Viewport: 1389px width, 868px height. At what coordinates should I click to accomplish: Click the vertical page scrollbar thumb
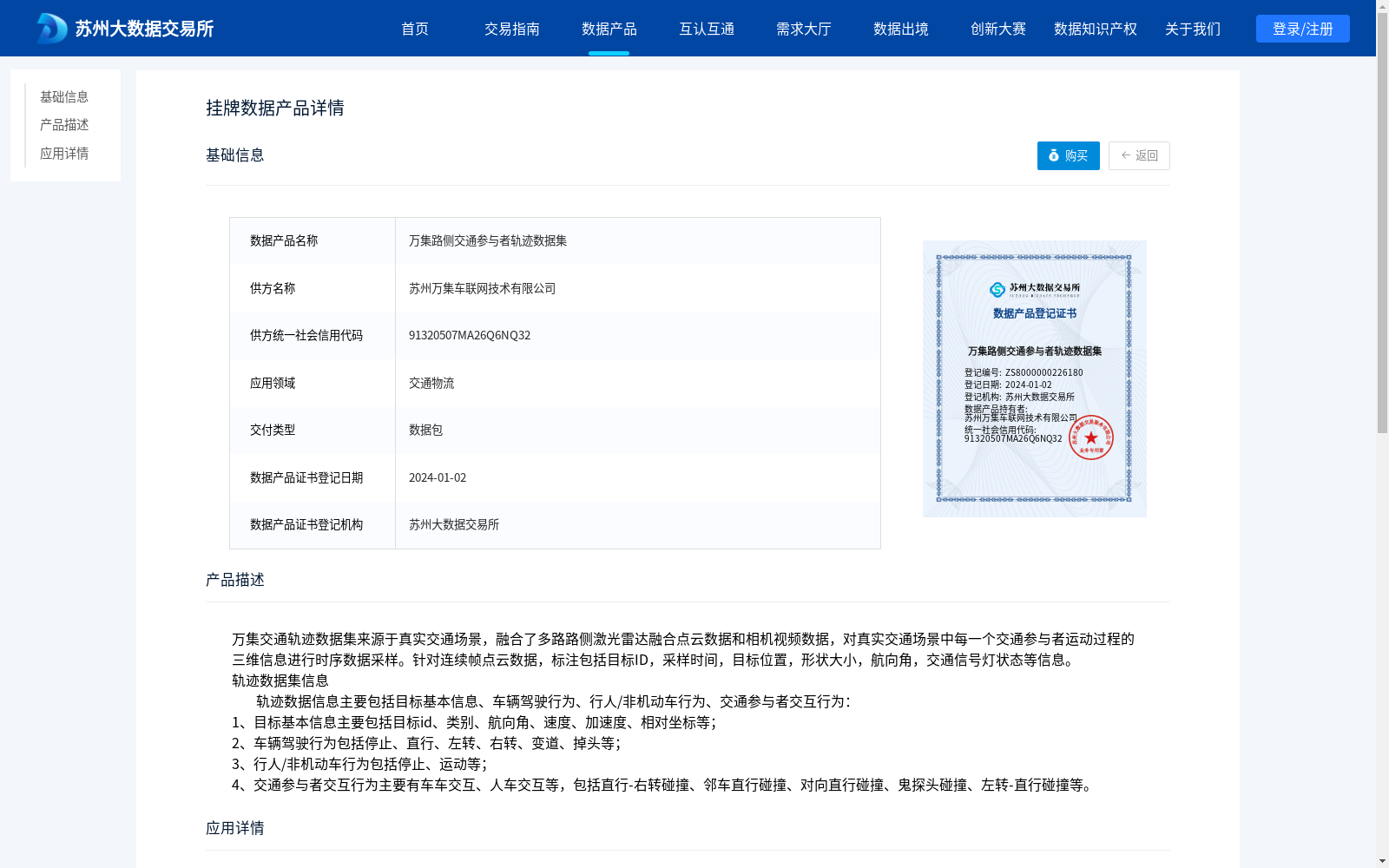coord(1382,223)
